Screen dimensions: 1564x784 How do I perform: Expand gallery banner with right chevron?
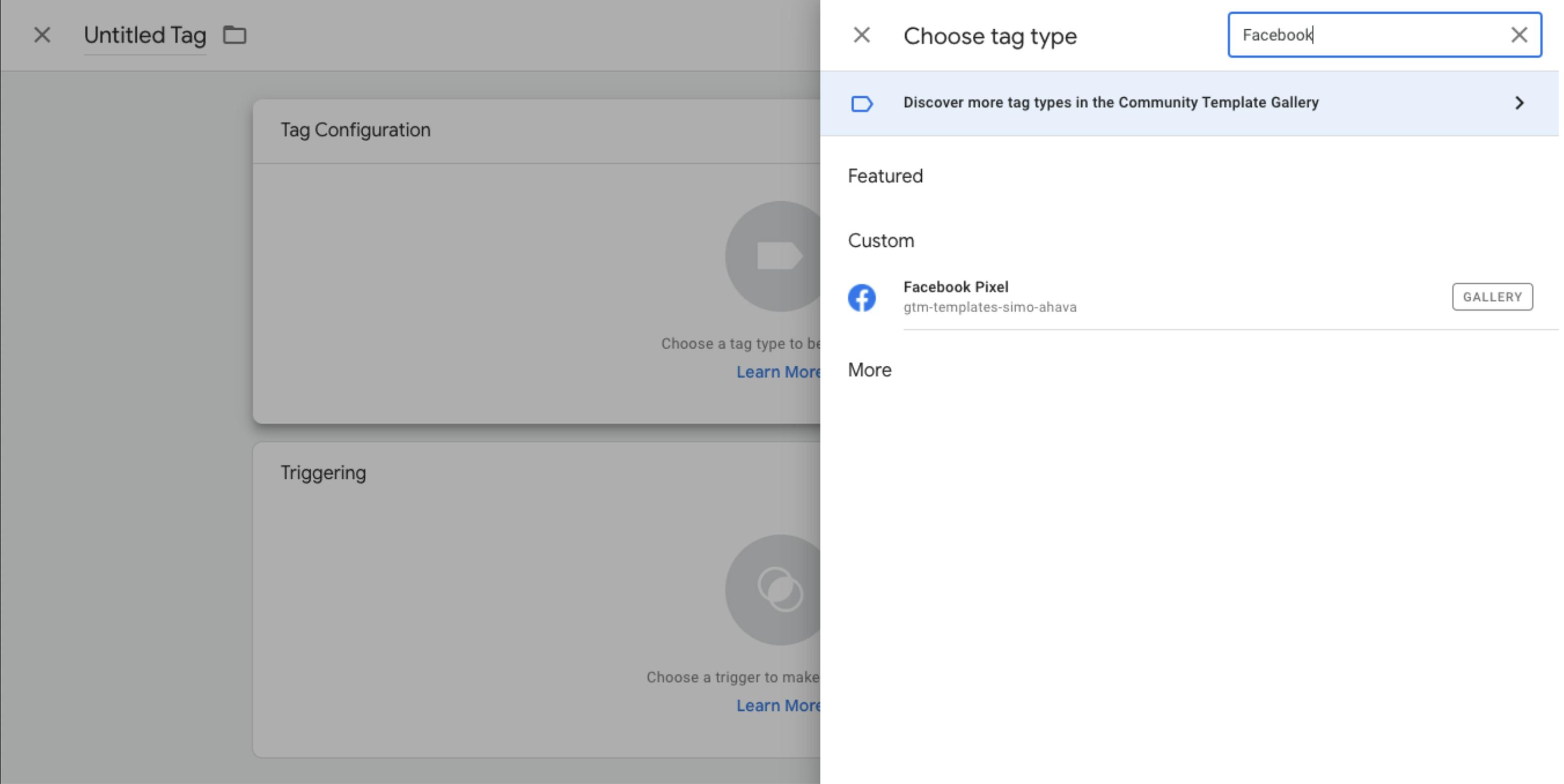point(1519,102)
